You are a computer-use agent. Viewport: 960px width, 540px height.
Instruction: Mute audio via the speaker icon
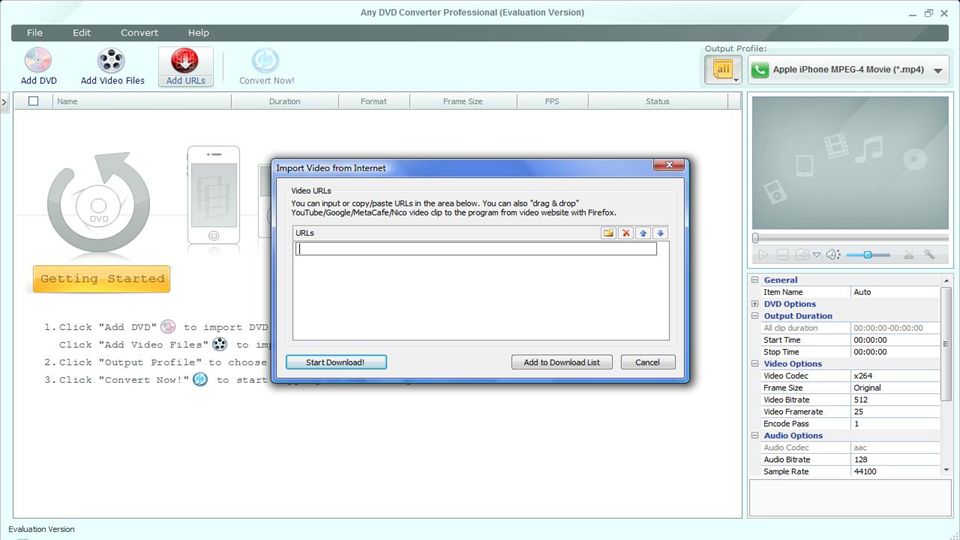[833, 255]
